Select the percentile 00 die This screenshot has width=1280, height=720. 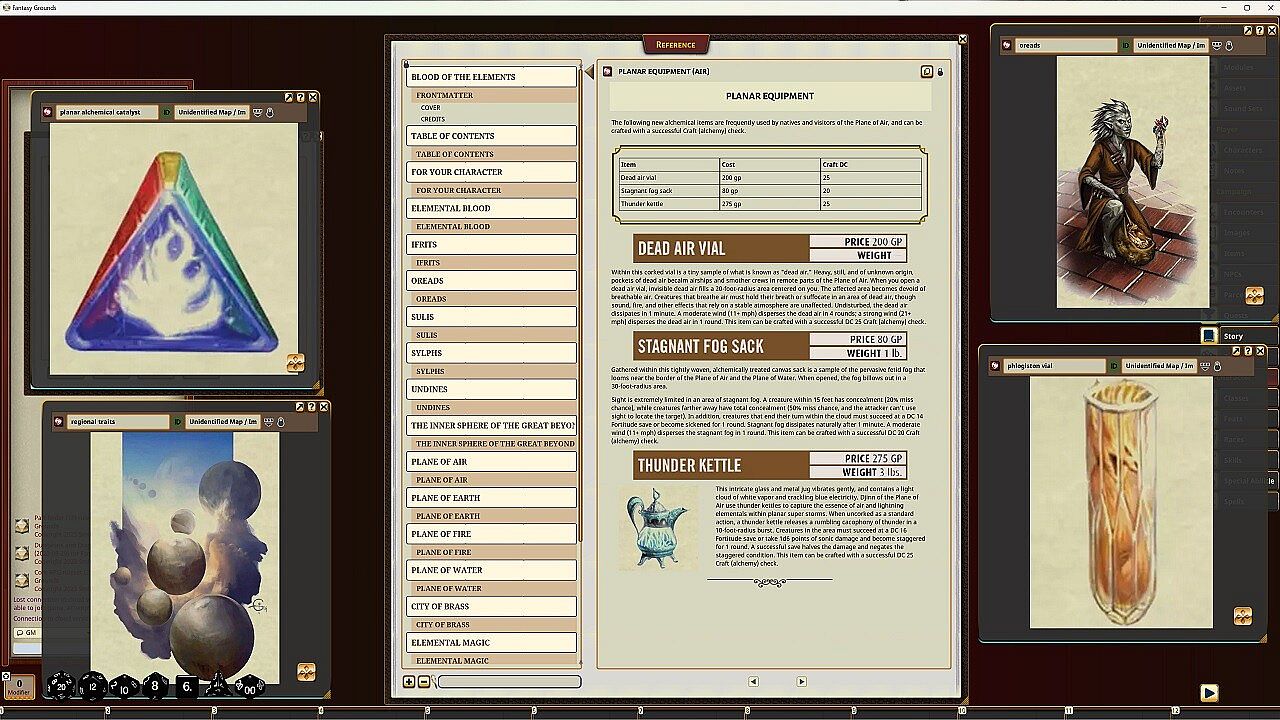coord(248,687)
